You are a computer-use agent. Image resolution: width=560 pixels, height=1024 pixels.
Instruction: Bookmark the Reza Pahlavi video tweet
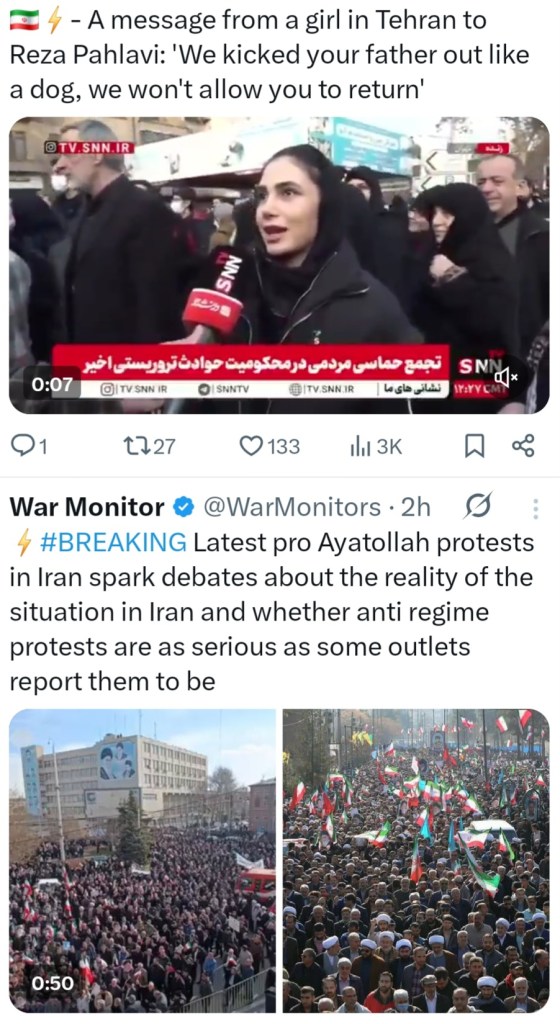474,445
